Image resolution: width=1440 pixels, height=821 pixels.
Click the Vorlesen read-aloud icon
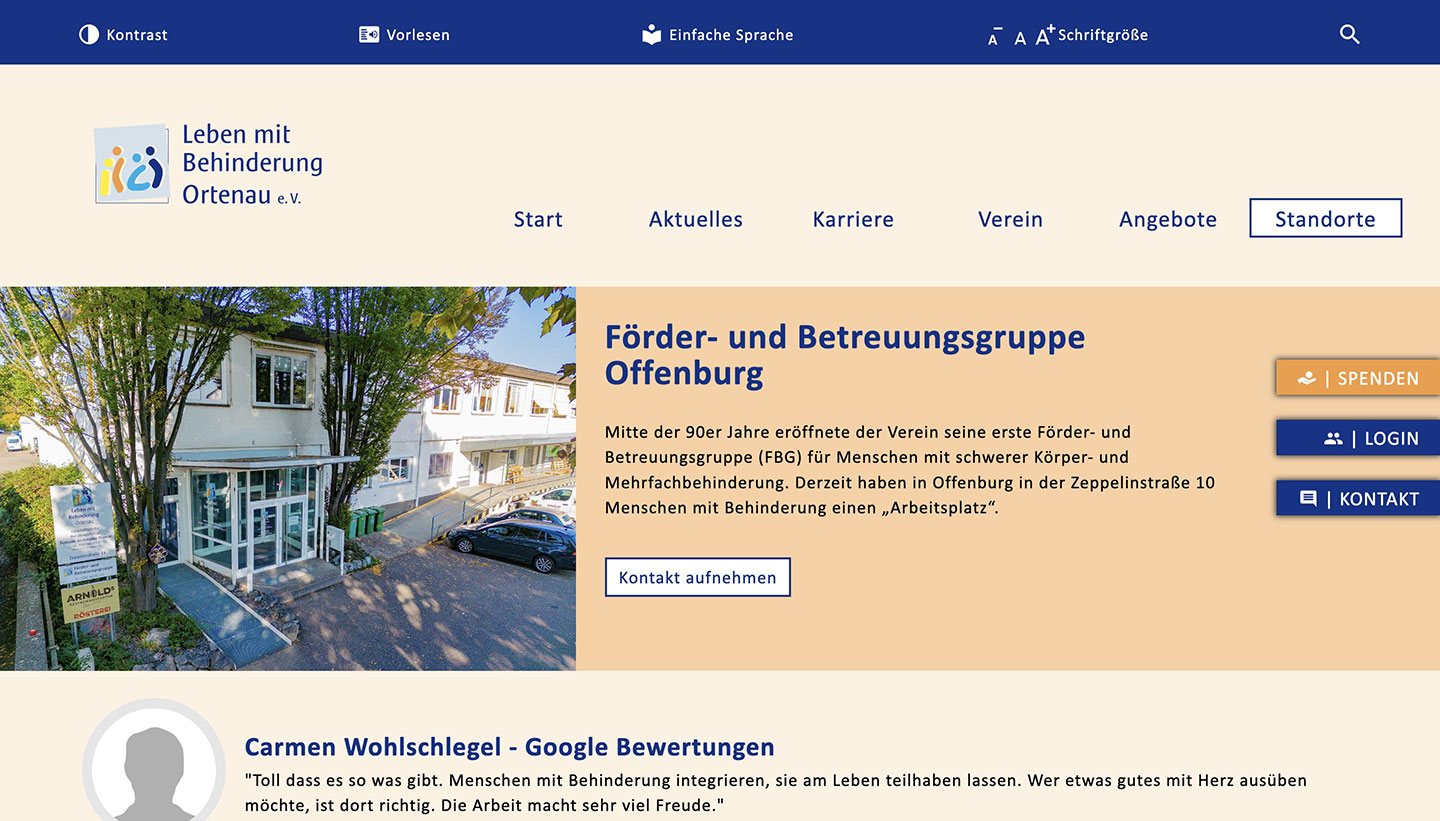[369, 35]
